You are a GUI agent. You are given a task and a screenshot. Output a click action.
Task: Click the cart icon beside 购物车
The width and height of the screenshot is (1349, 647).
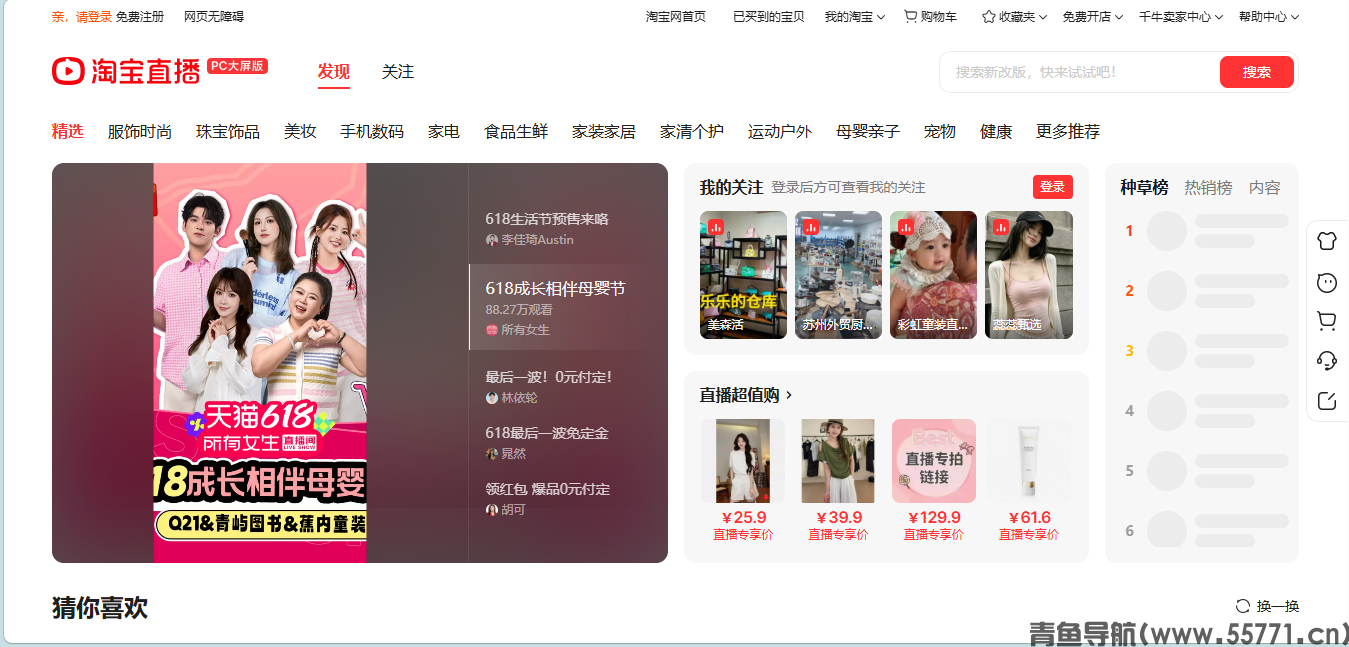(910, 16)
